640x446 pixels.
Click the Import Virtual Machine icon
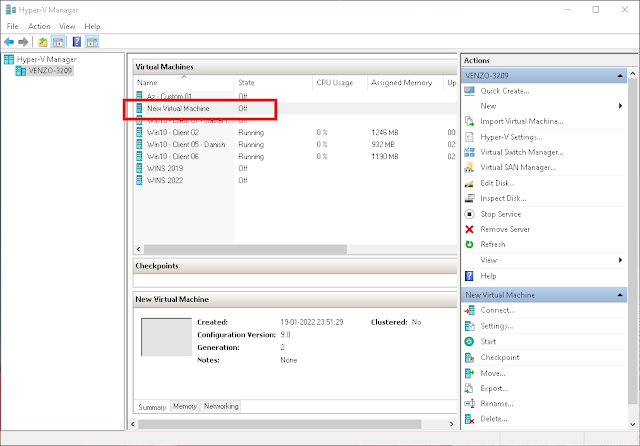(x=469, y=121)
